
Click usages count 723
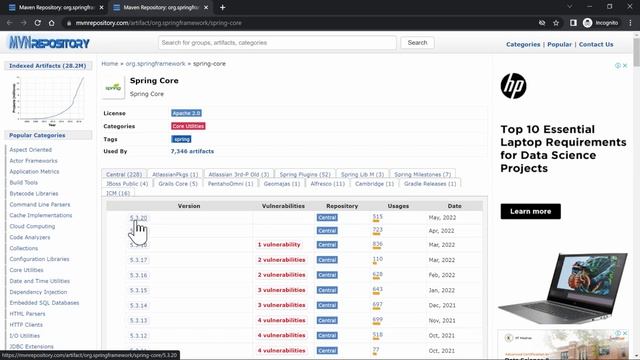pyautogui.click(x=378, y=230)
